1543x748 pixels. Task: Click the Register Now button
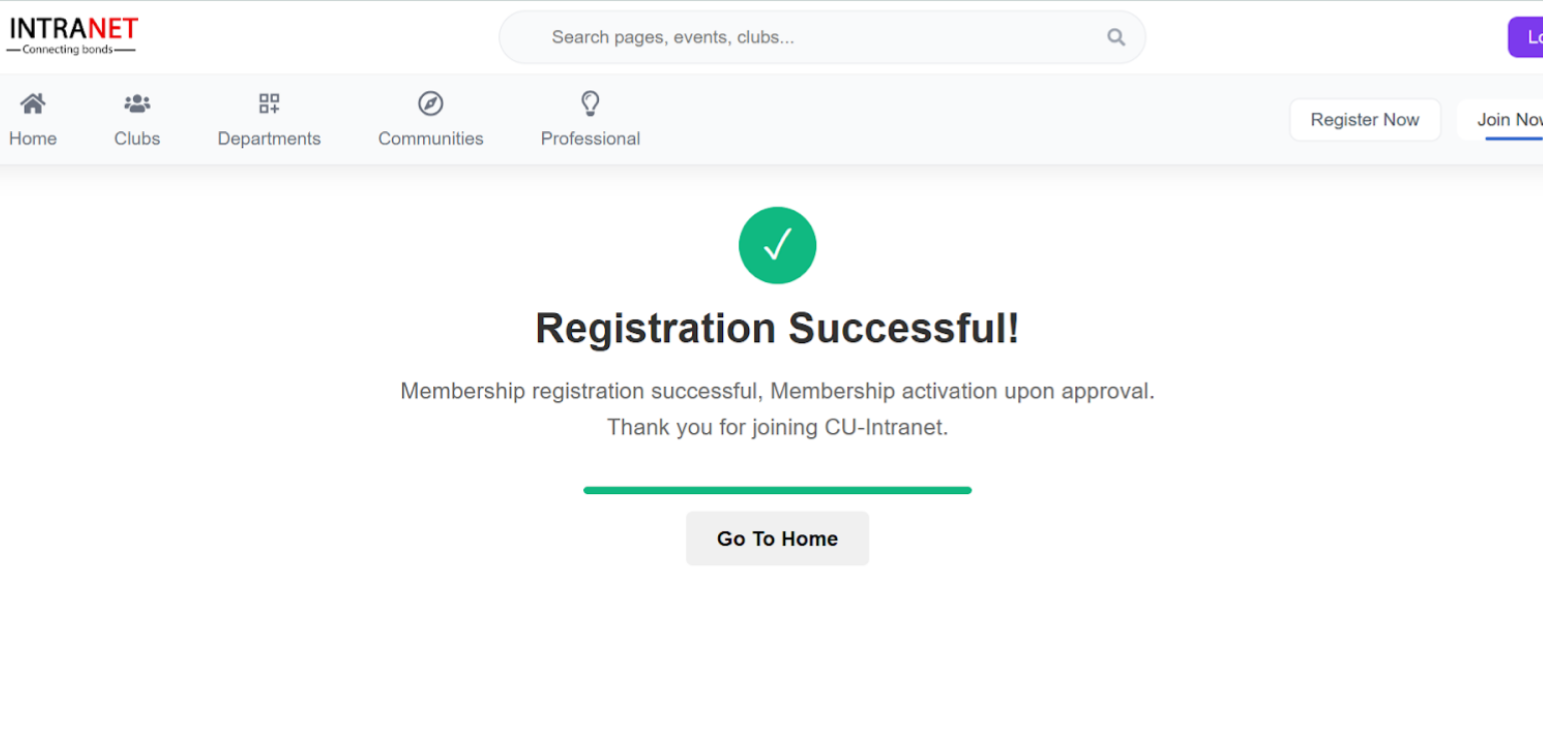[x=1364, y=119]
